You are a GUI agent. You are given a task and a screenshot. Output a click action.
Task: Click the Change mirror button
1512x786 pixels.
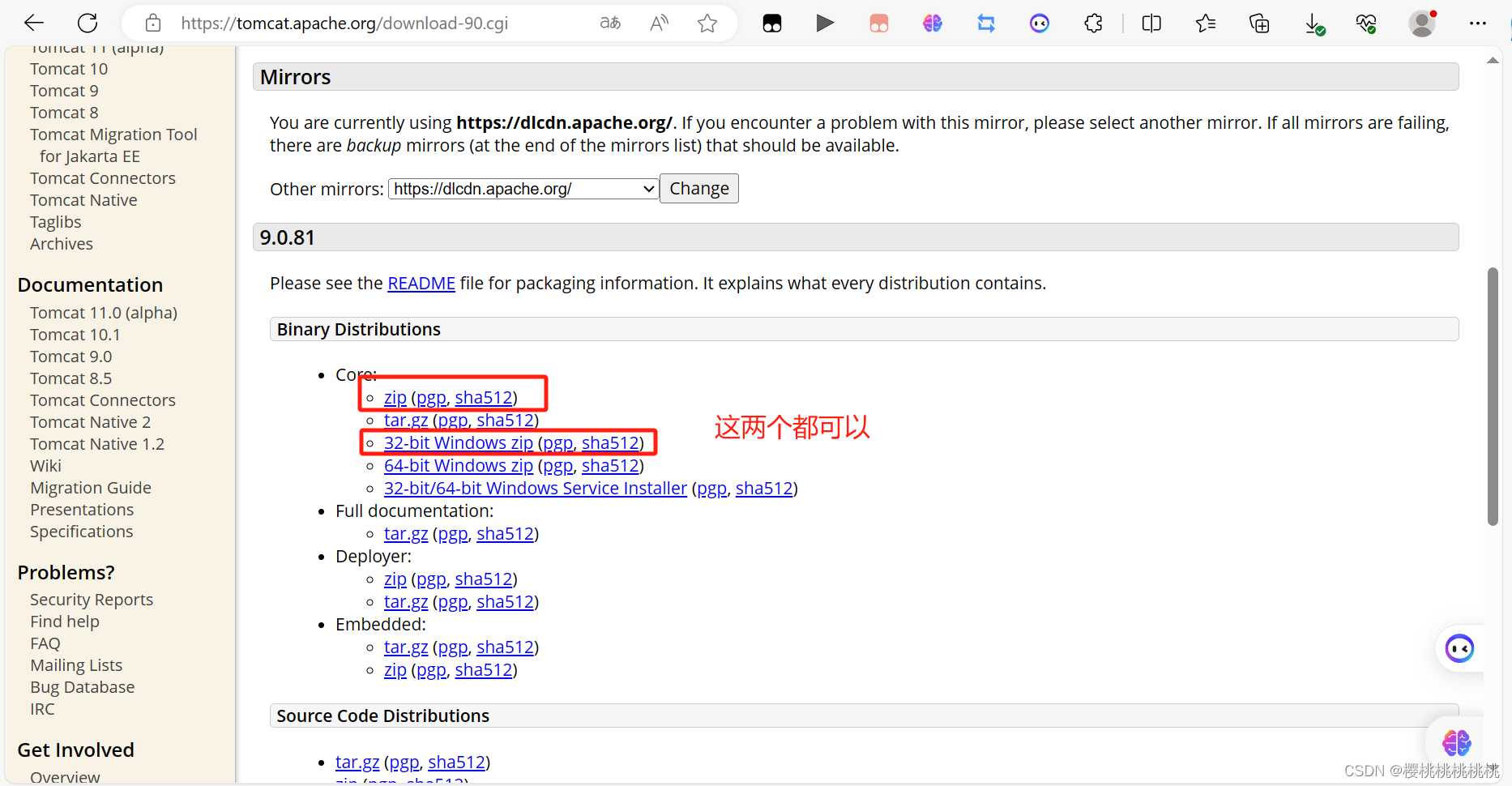699,188
